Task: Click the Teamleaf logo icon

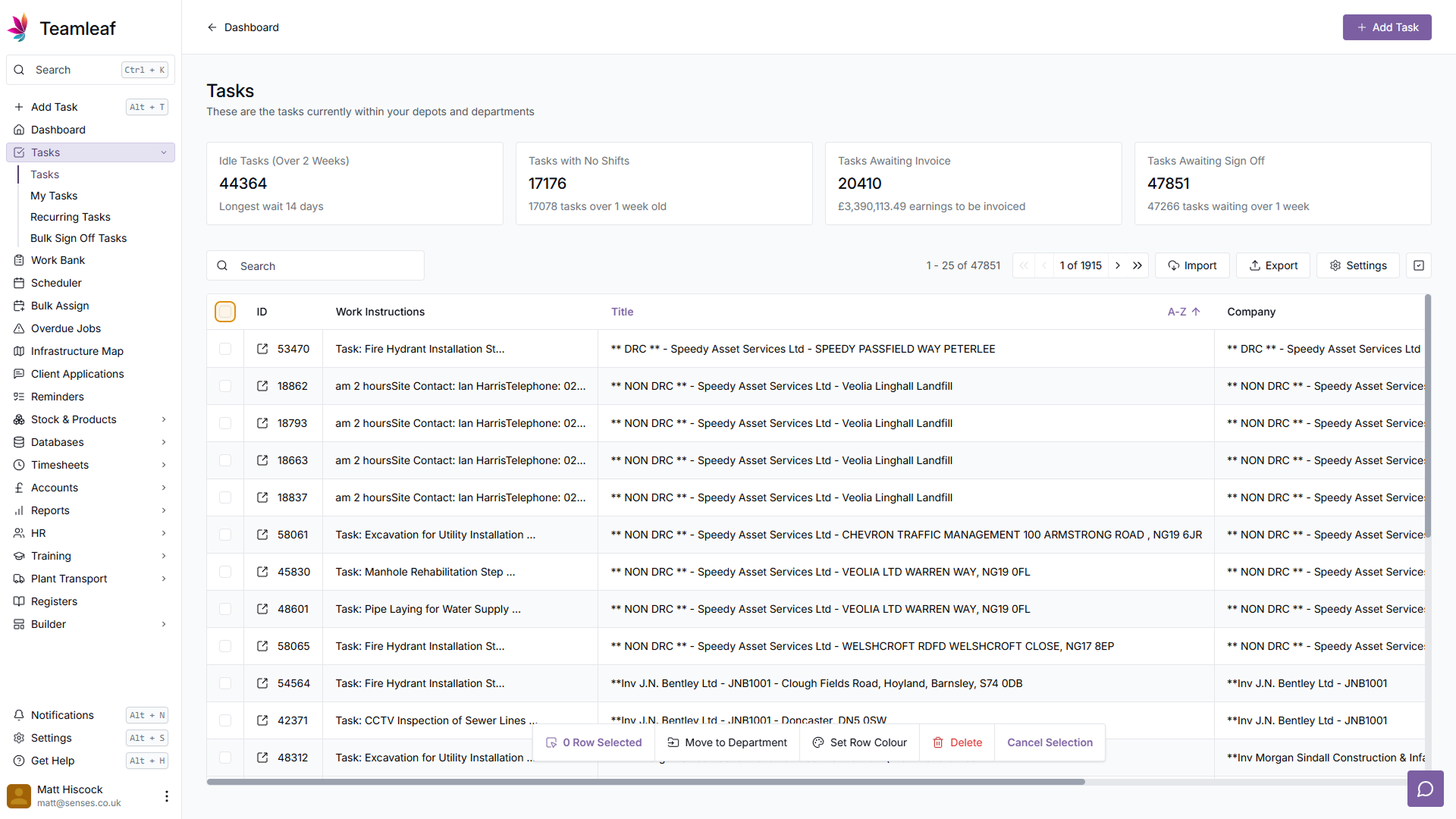Action: [18, 28]
